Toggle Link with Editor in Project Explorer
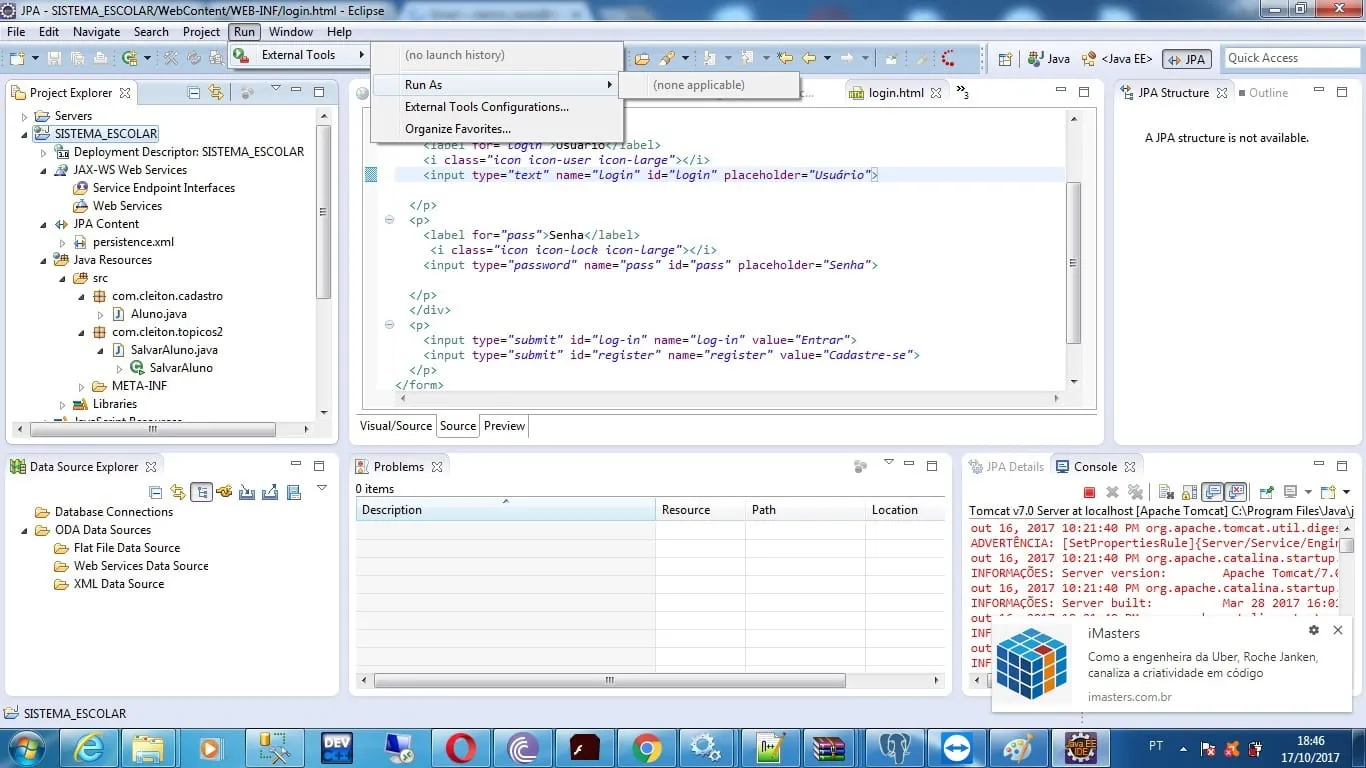Screen dimensions: 1366x768 pyautogui.click(x=216, y=93)
